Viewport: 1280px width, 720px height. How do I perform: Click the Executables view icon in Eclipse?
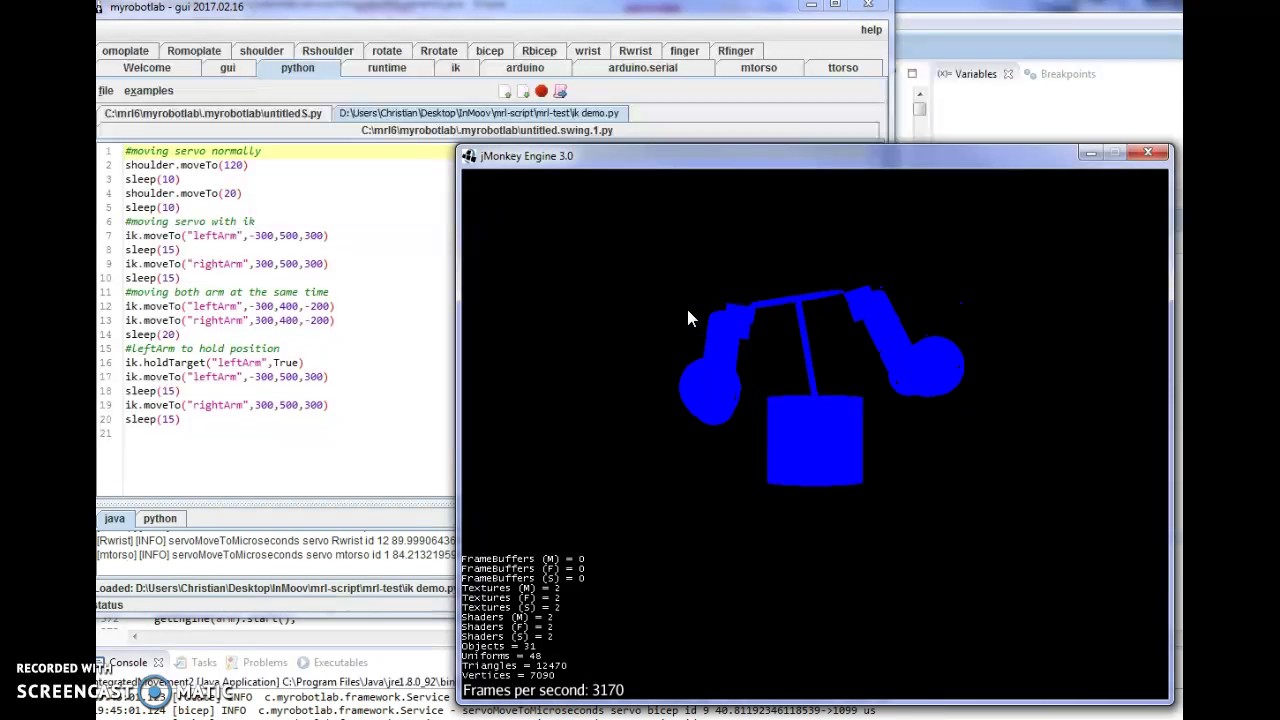point(303,662)
